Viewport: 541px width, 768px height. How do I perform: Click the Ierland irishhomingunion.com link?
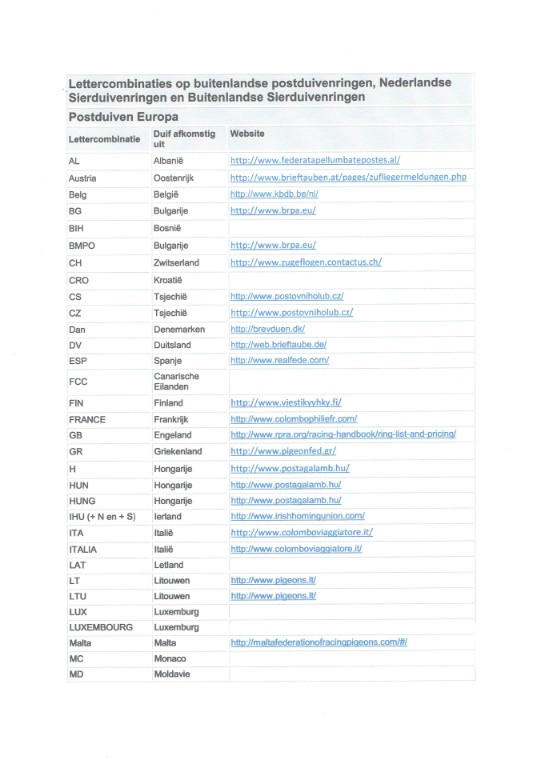coord(298,516)
